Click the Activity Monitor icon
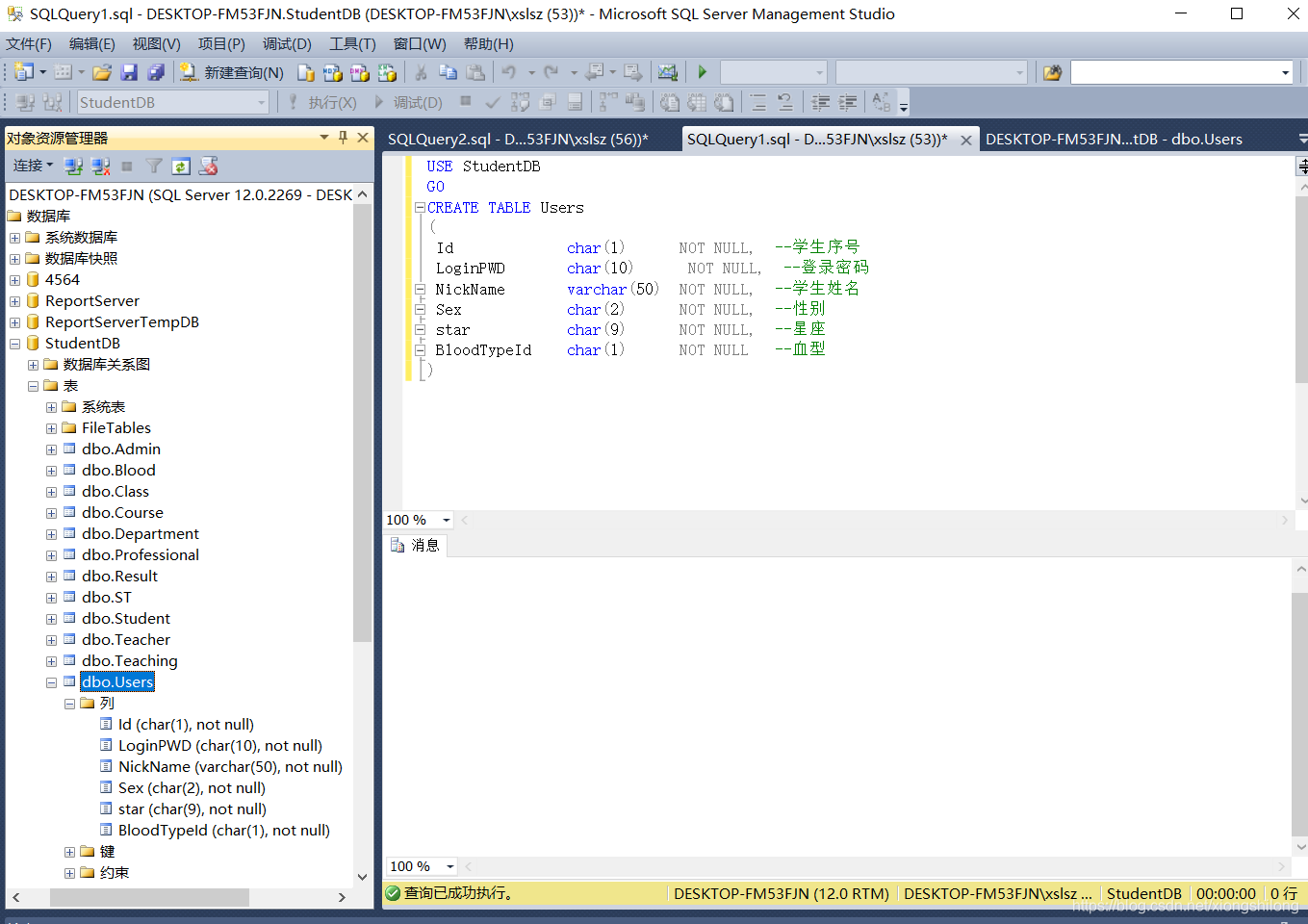The image size is (1308, 924). point(667,72)
